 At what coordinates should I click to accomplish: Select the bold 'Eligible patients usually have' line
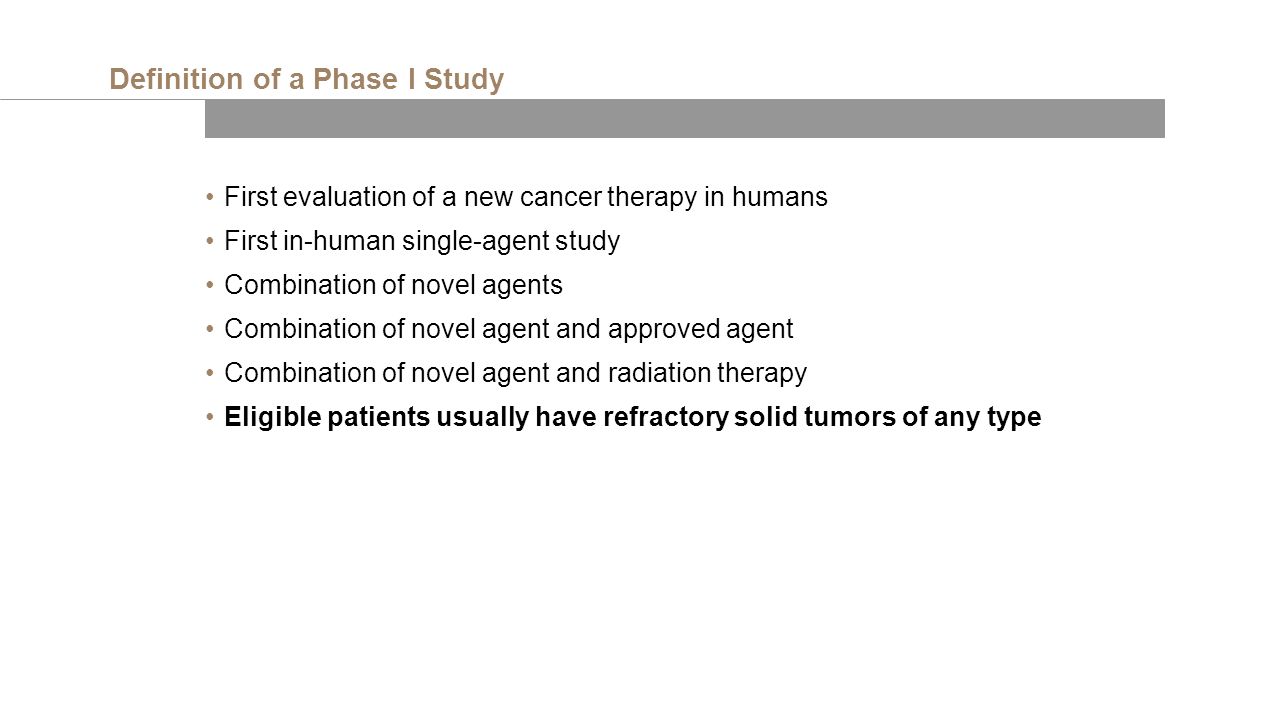click(x=633, y=418)
